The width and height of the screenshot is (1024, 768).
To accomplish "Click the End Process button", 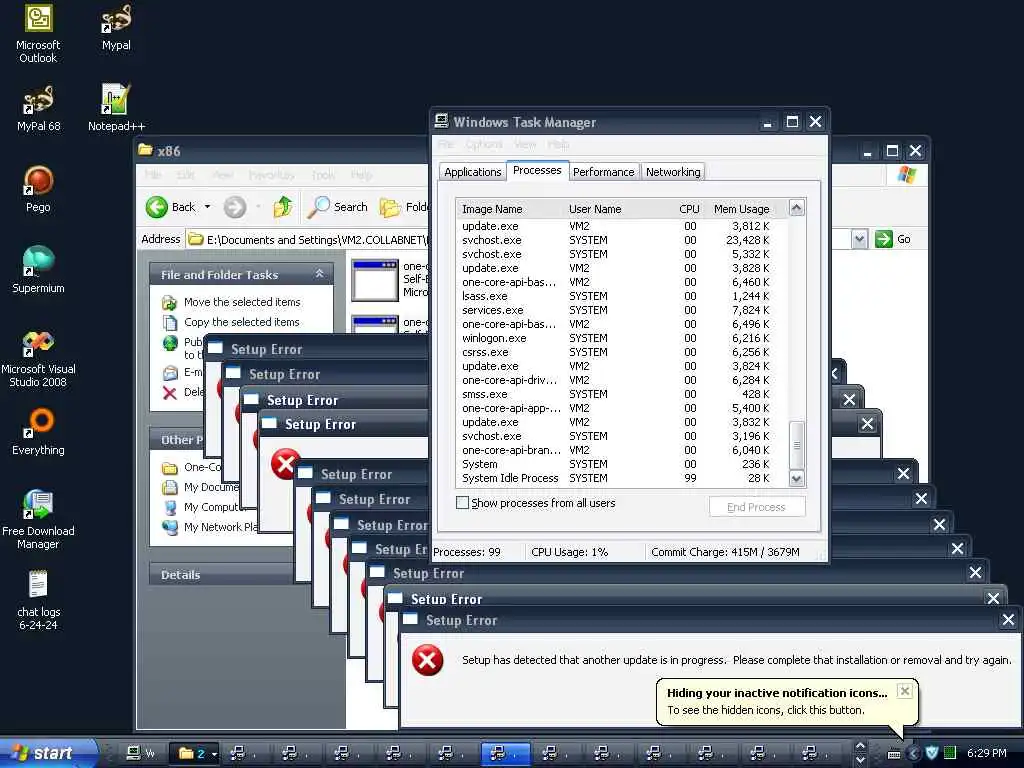I will coord(756,507).
